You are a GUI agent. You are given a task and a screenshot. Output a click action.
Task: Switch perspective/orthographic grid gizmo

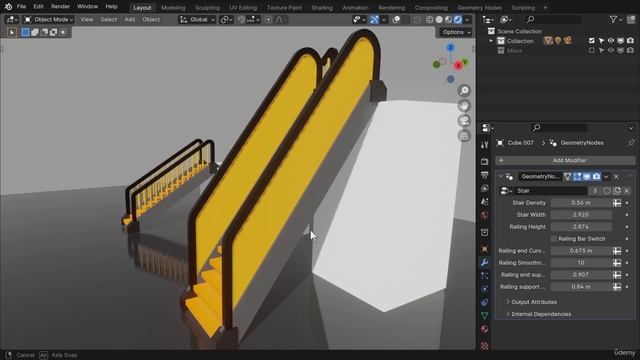tap(464, 136)
